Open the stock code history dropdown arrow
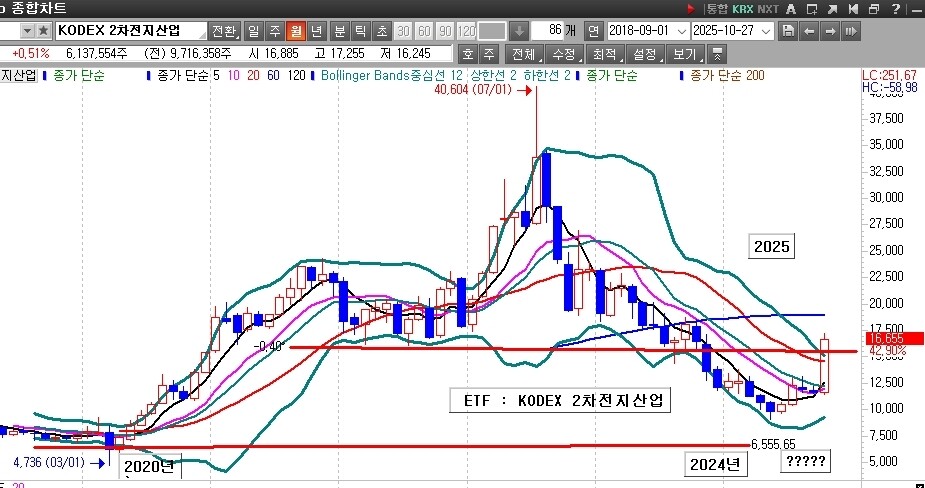925x488 pixels. (x=27, y=31)
